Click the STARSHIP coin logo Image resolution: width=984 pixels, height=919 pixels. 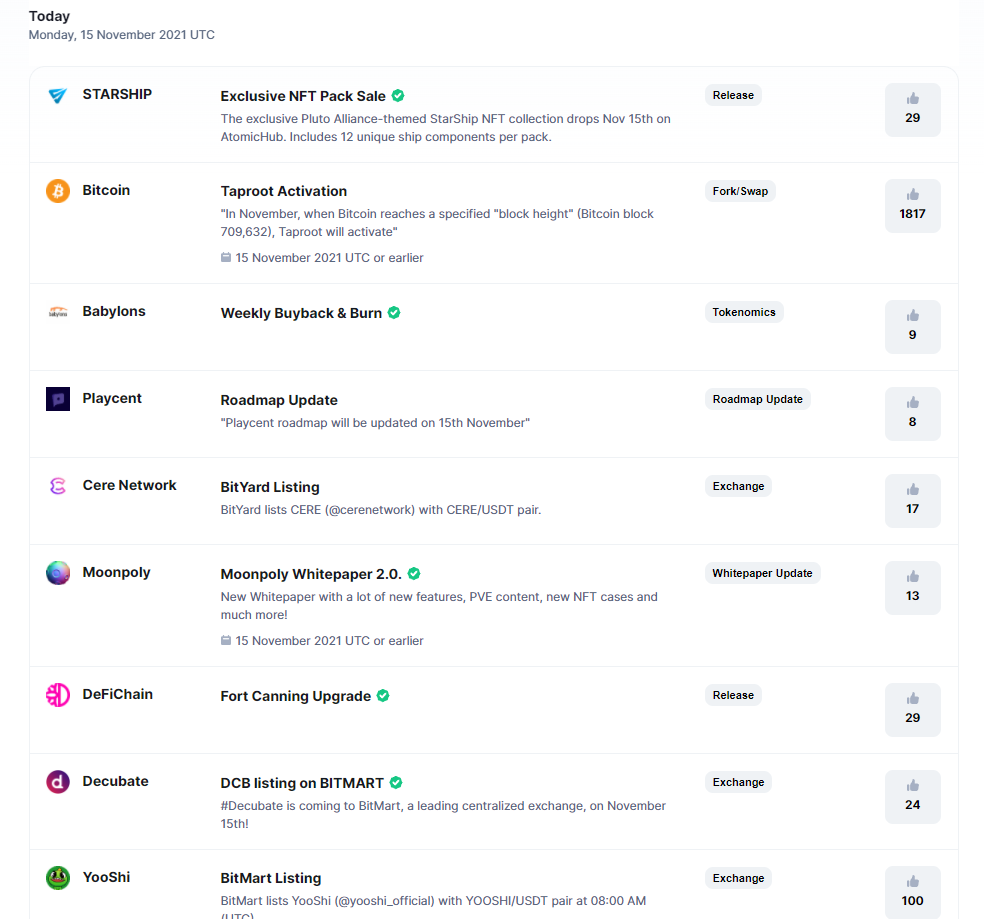pyautogui.click(x=58, y=95)
